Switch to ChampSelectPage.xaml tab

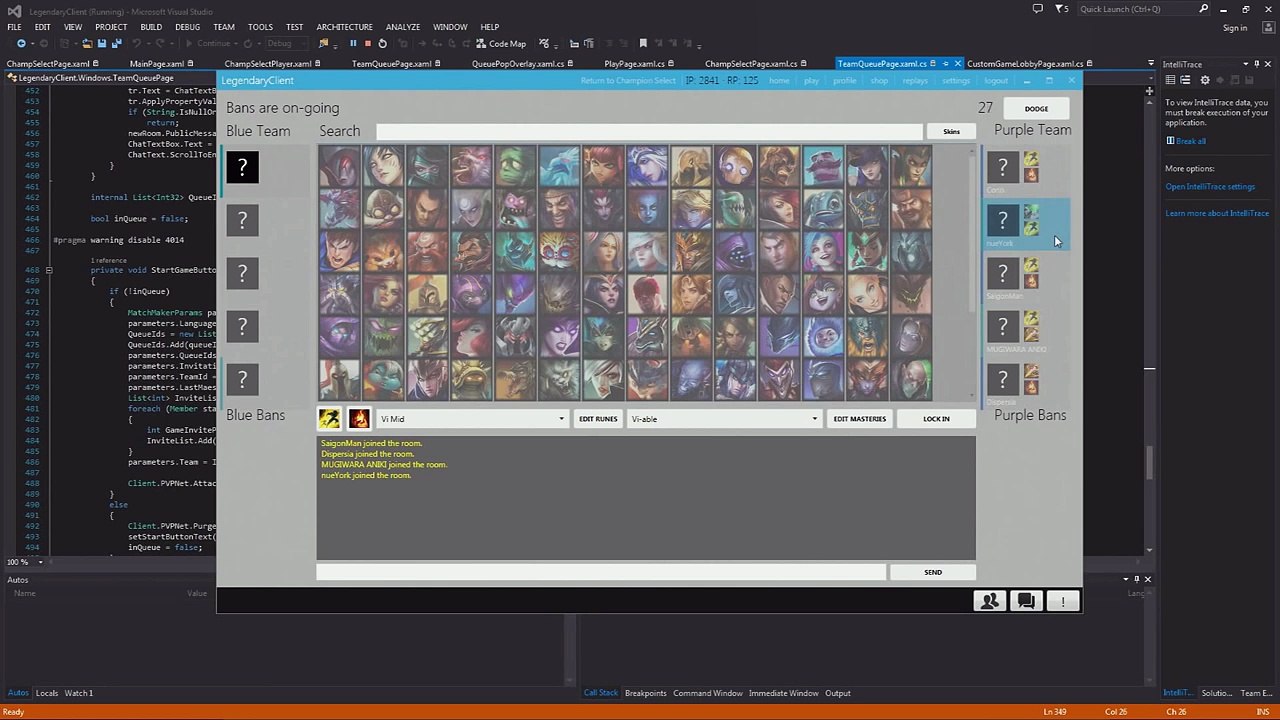(x=48, y=64)
